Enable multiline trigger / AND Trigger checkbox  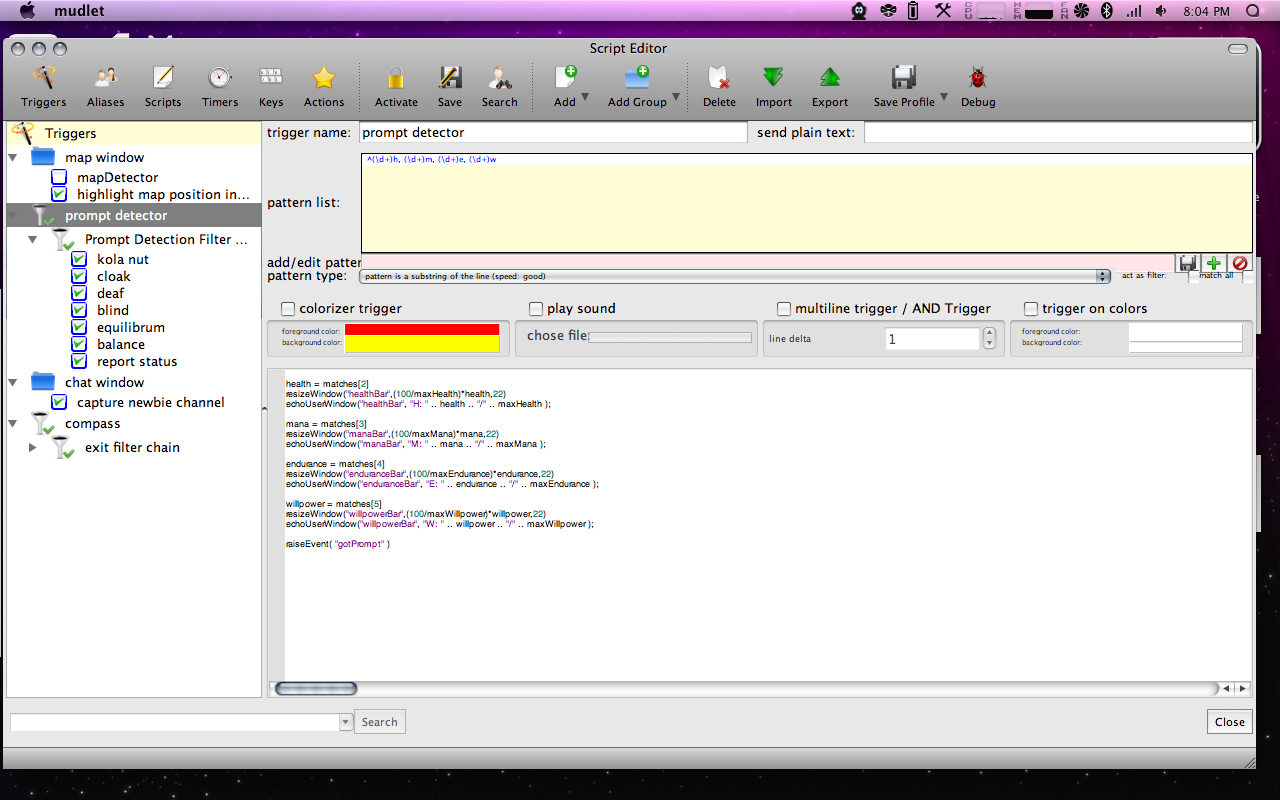click(784, 309)
